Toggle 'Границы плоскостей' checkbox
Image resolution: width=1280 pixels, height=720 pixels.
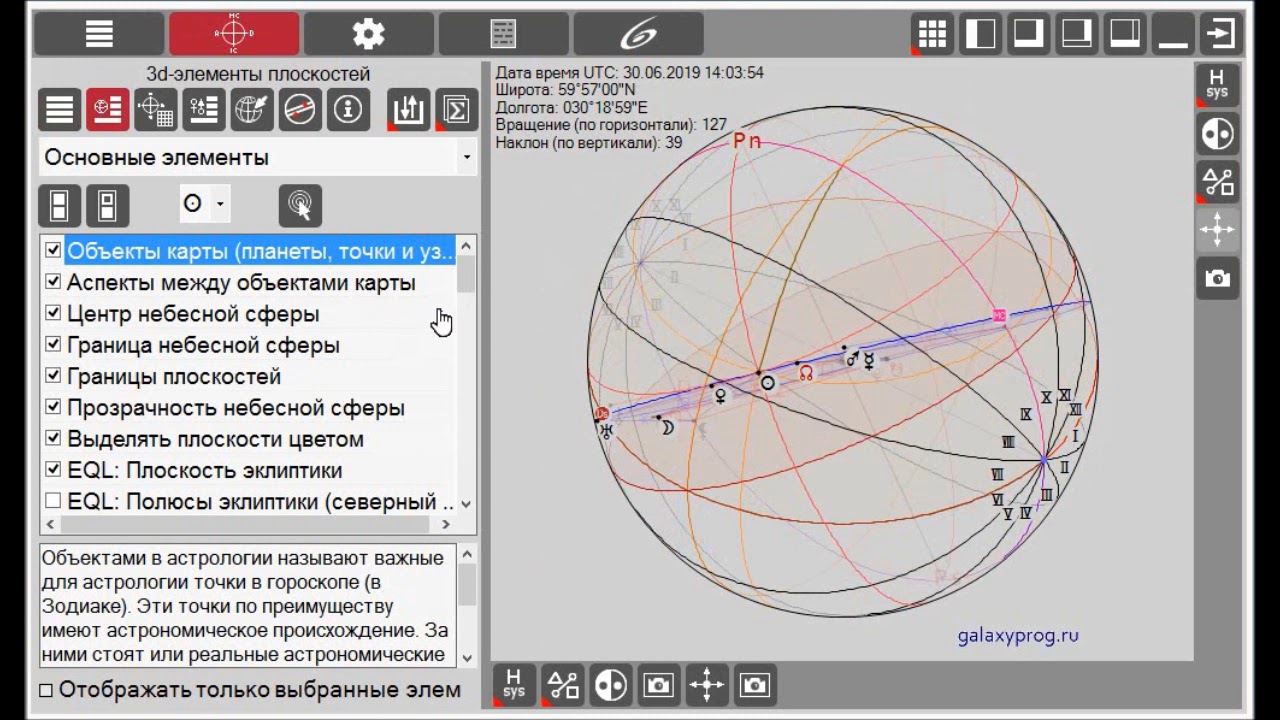click(53, 376)
